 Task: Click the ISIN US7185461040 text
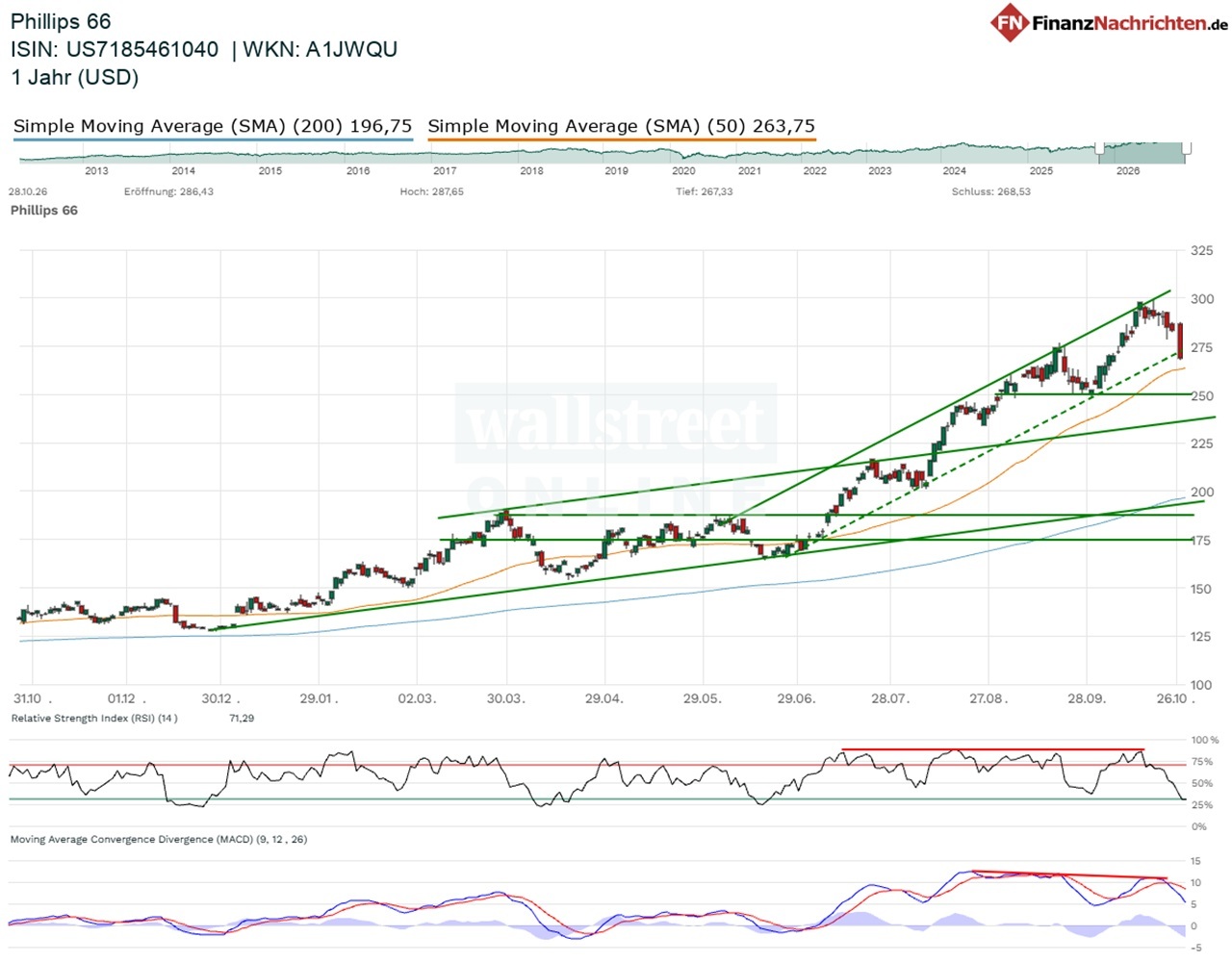[115, 49]
